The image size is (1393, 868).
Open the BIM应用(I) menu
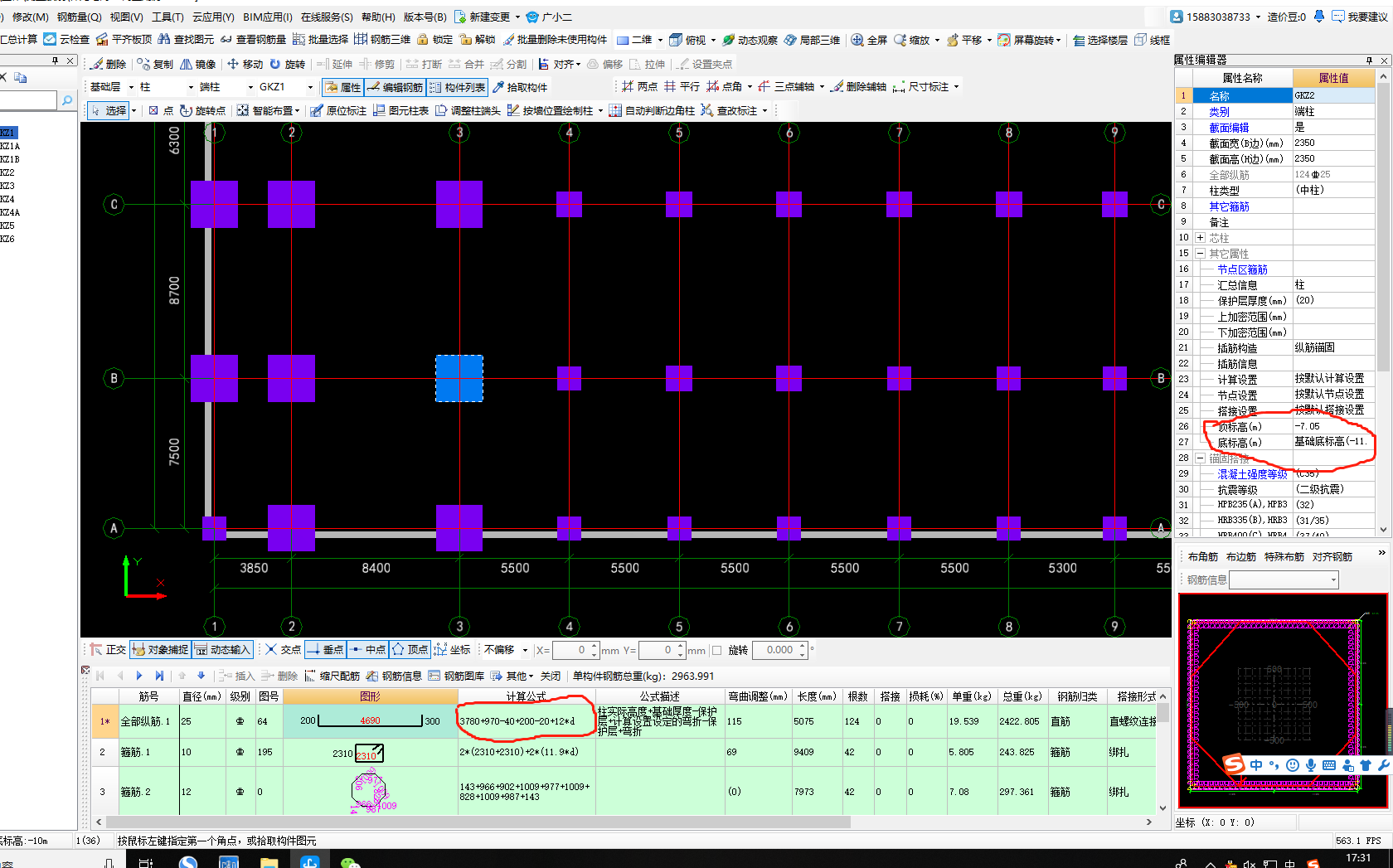pos(268,17)
